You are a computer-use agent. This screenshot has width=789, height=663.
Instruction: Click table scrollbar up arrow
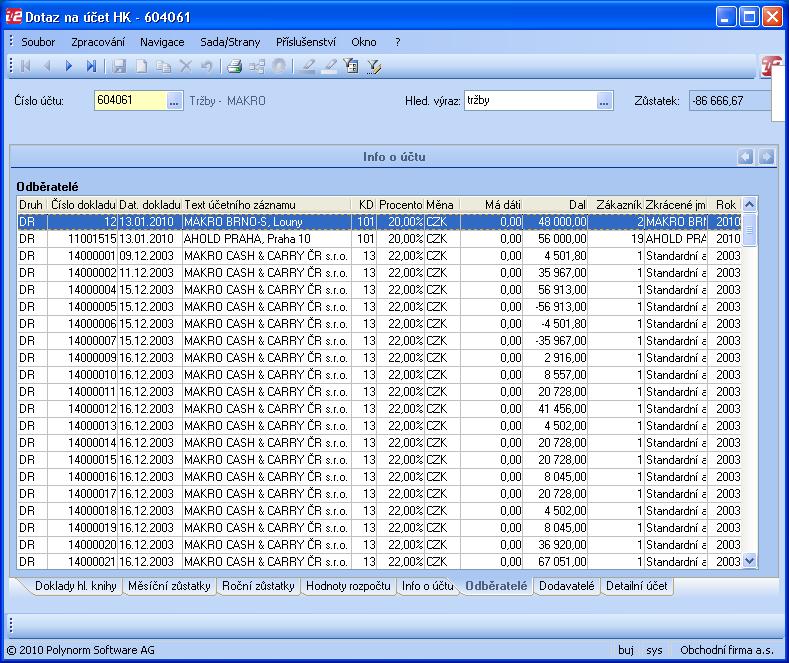point(750,205)
